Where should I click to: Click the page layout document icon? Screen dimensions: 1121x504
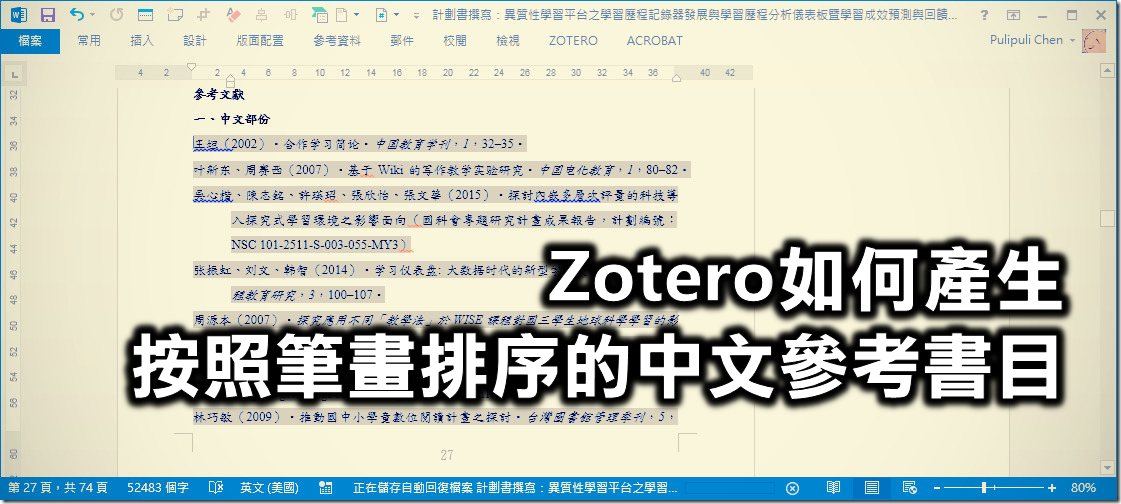342,14
